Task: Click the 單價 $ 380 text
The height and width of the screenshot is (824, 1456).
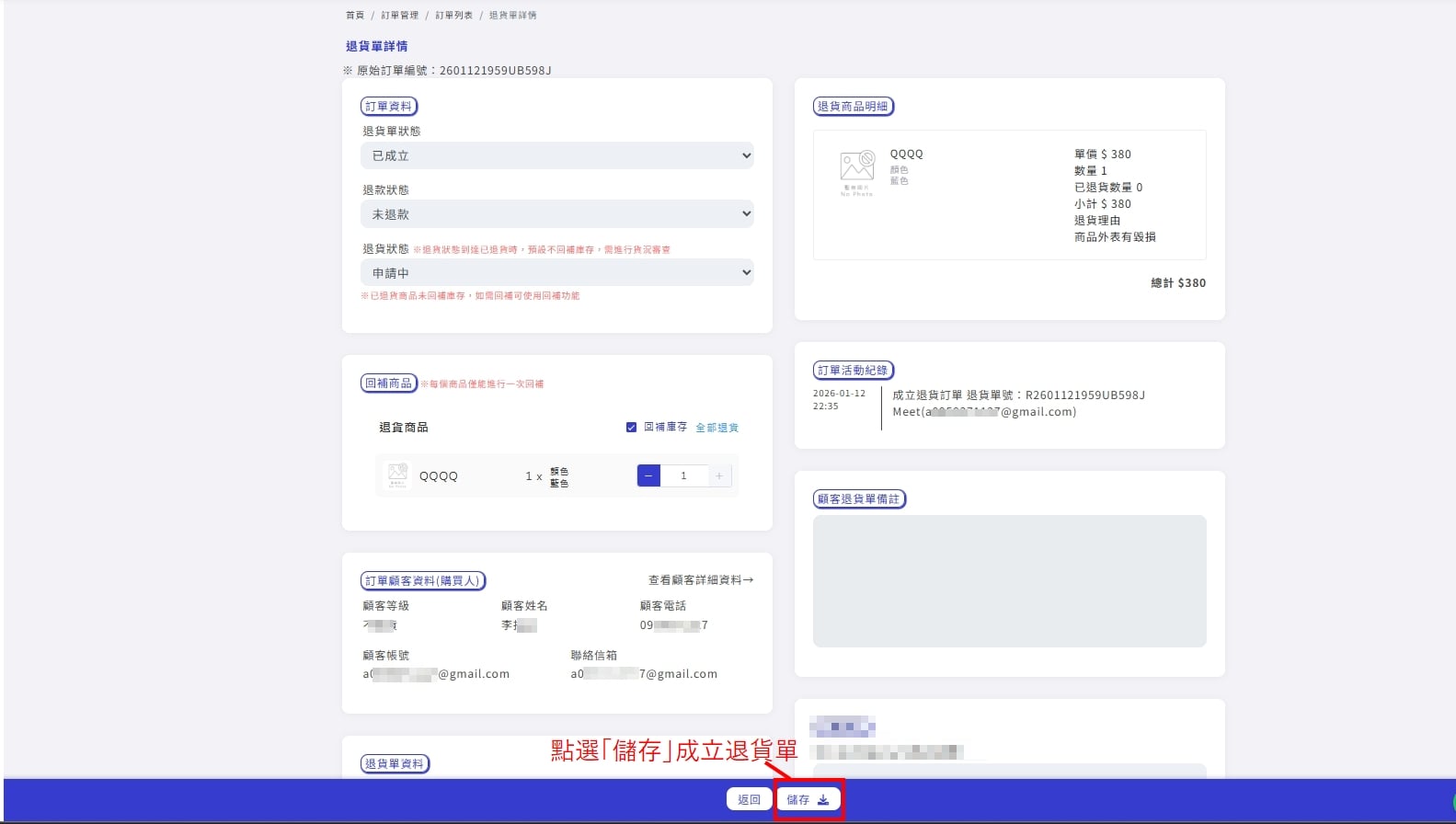Action: coord(1103,154)
